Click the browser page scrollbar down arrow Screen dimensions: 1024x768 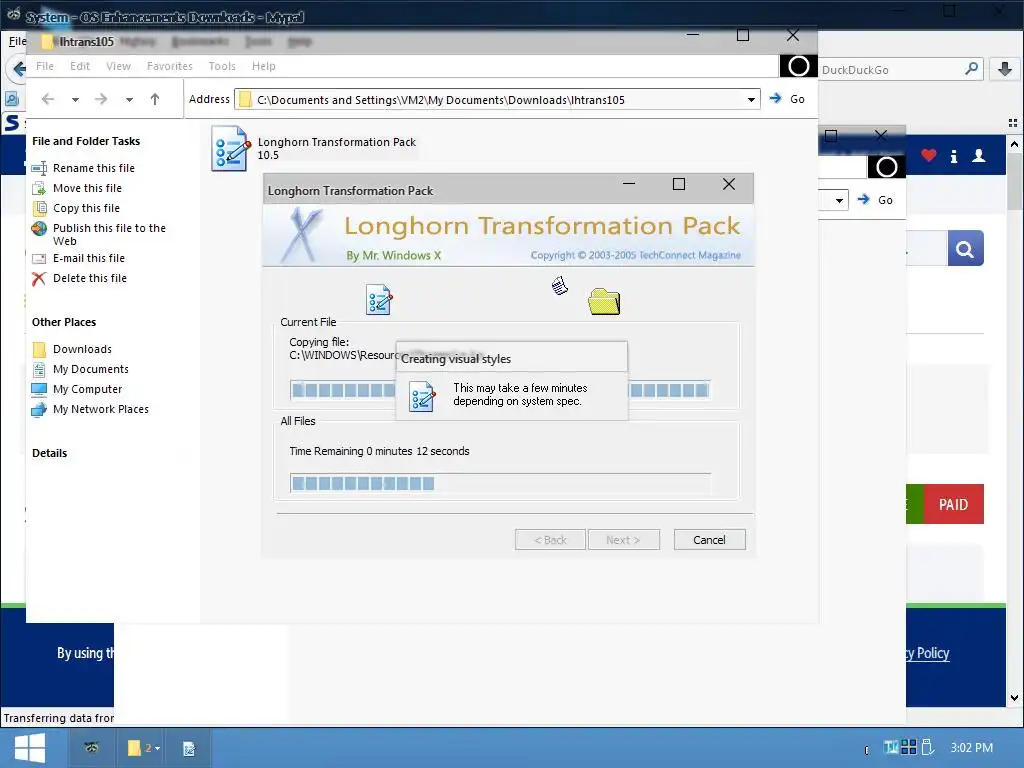point(1014,697)
